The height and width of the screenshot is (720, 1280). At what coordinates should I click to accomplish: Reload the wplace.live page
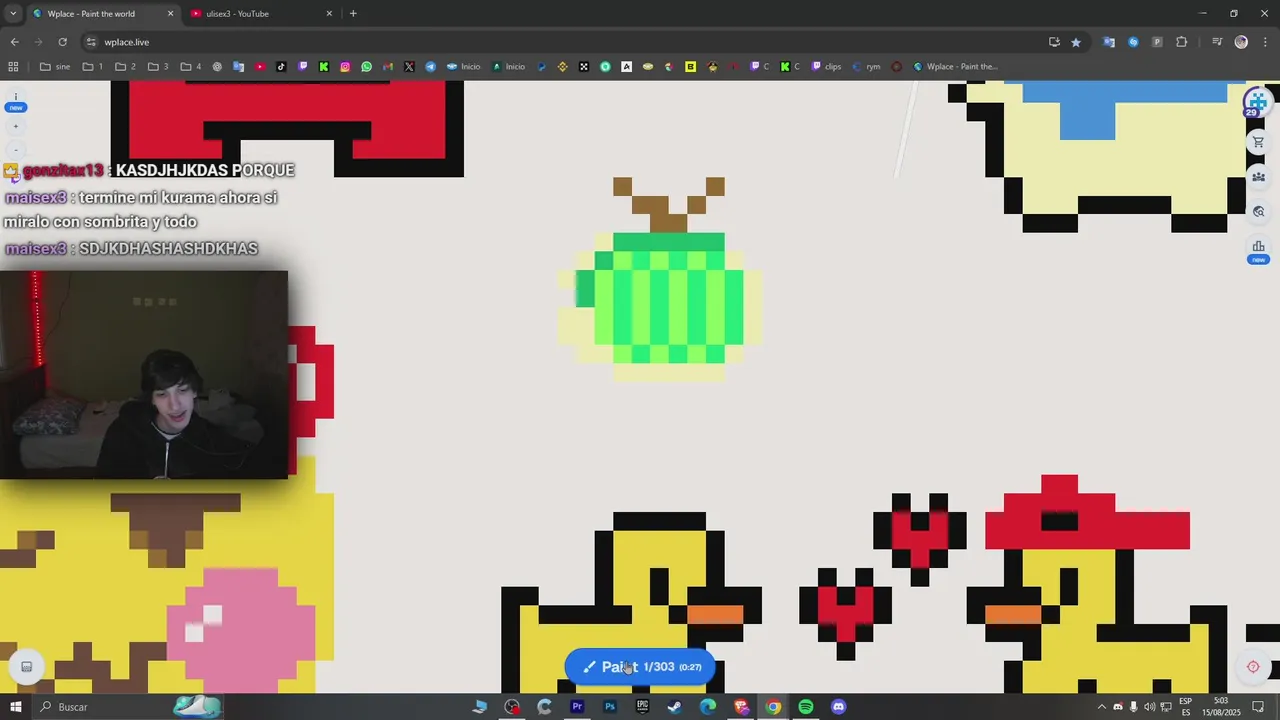[x=62, y=42]
